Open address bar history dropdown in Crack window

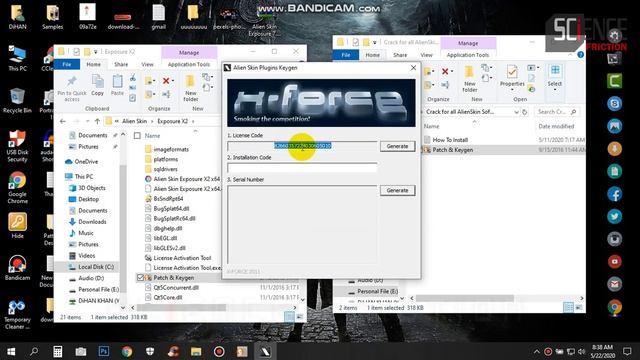click(x=516, y=112)
